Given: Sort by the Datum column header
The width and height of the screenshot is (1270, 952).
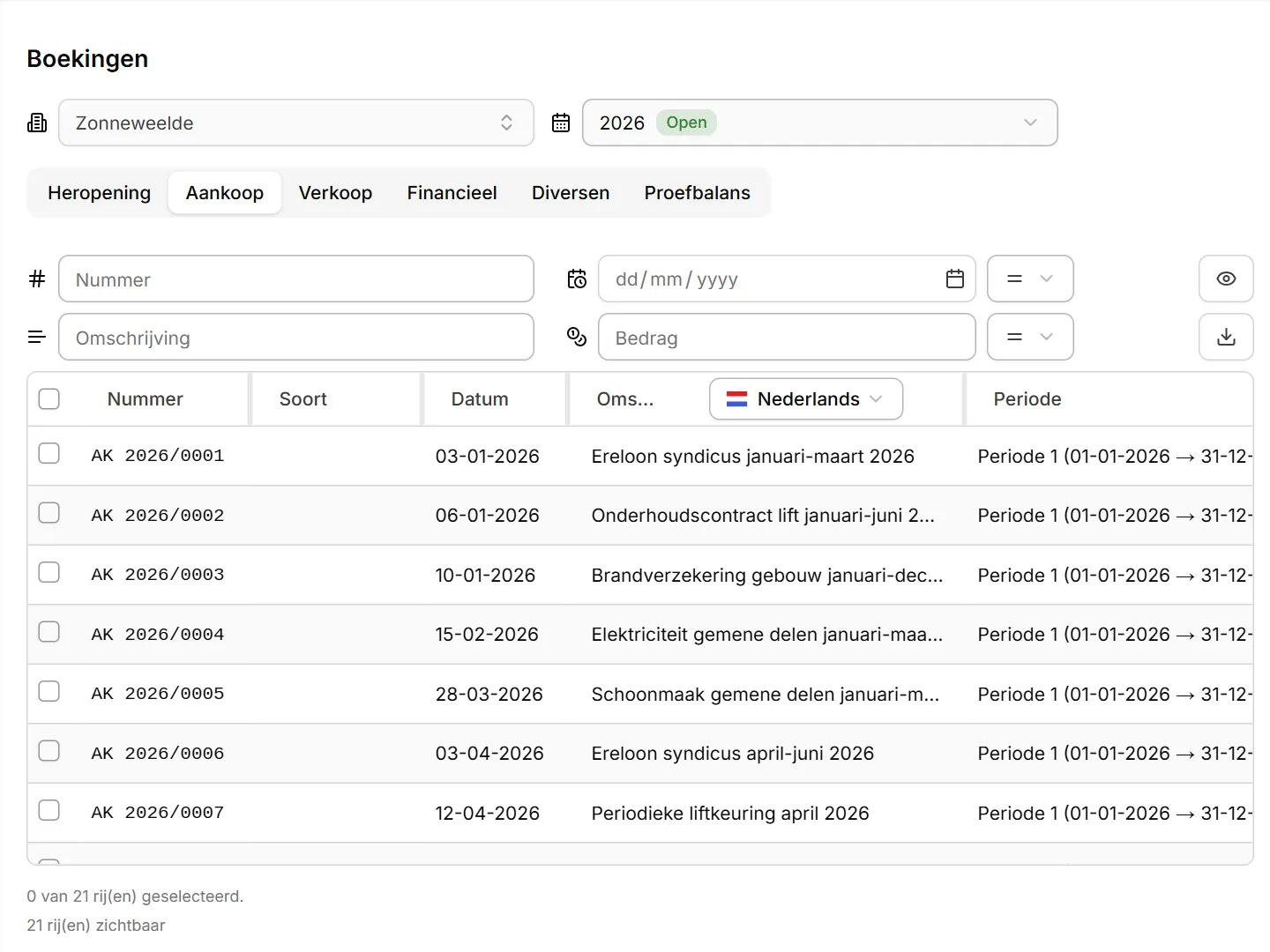Looking at the screenshot, I should click(480, 399).
